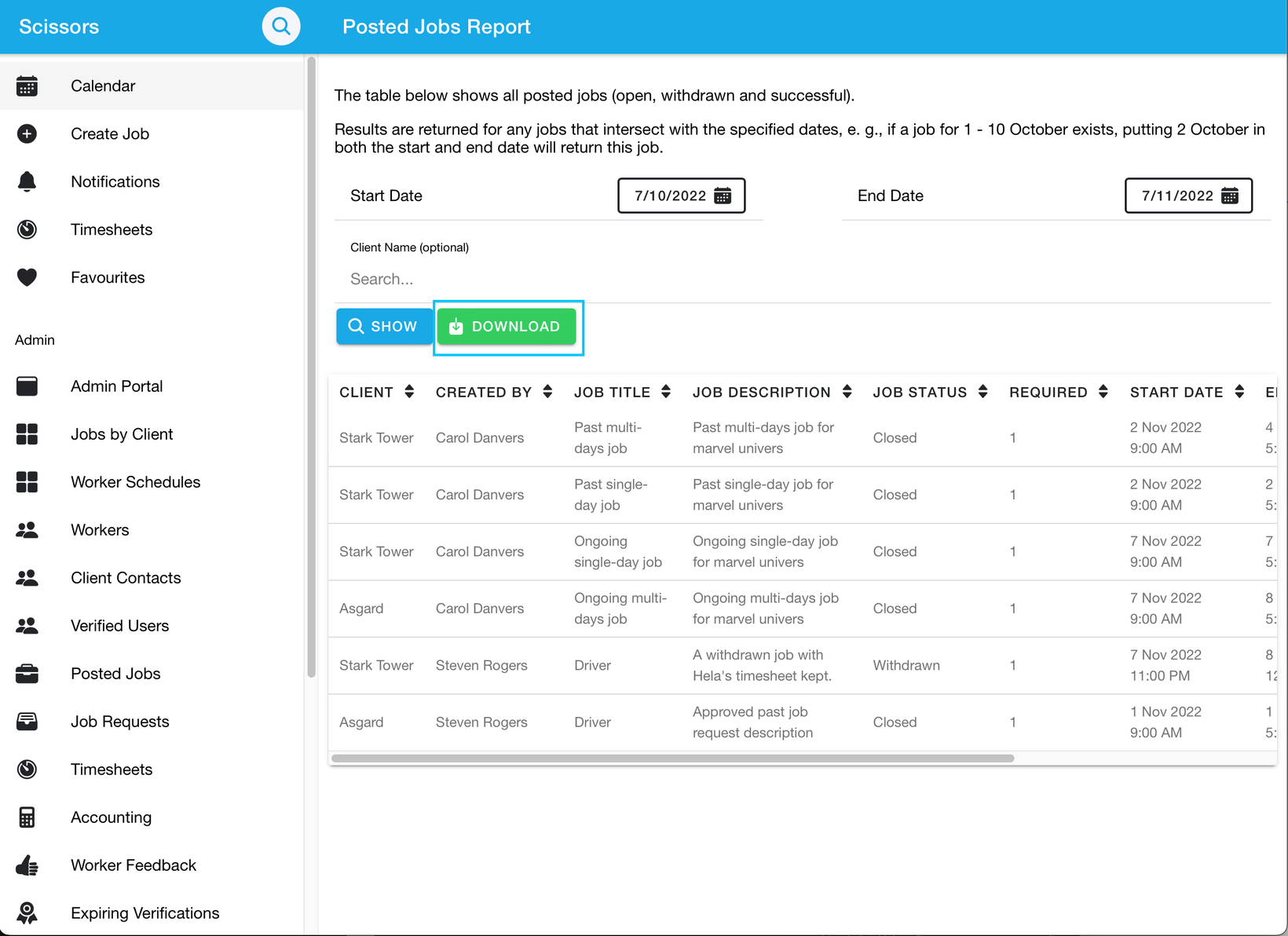Image resolution: width=1288 pixels, height=936 pixels.
Task: Click the 'Ongoing single-day job' title cell
Action: tap(618, 552)
